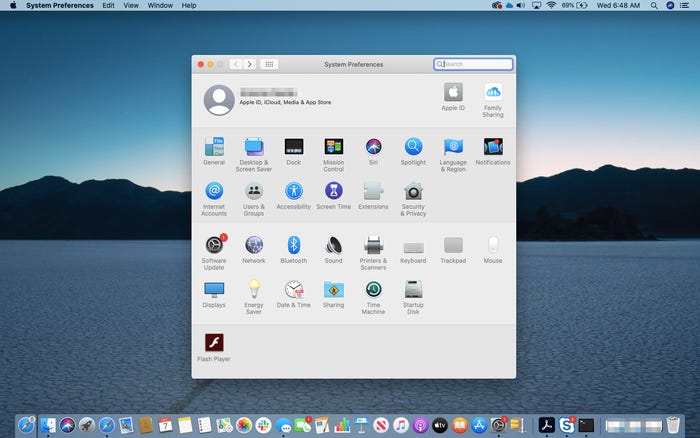
Task: Click the Show All grid button
Action: click(269, 64)
